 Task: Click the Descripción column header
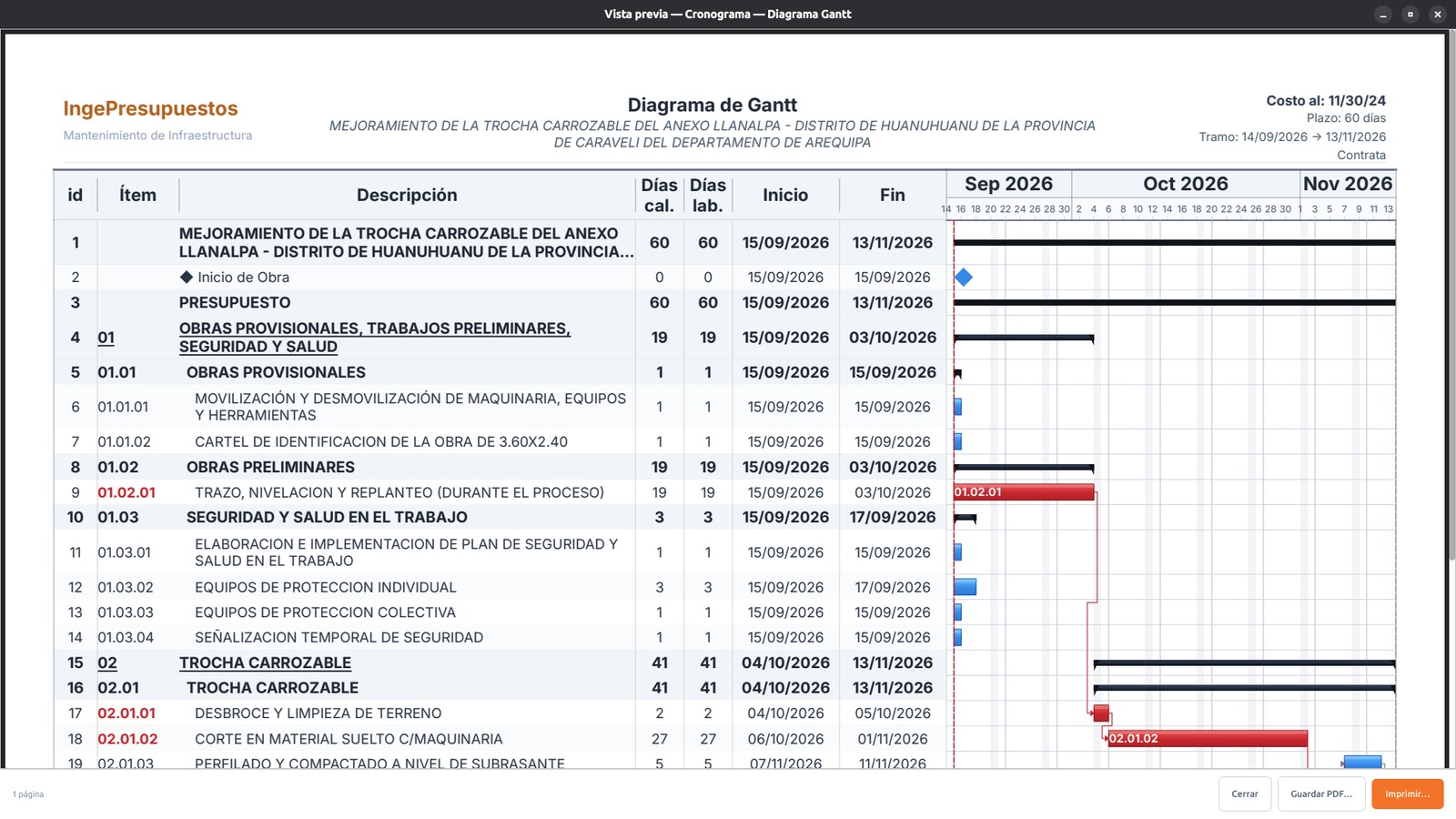(x=407, y=195)
